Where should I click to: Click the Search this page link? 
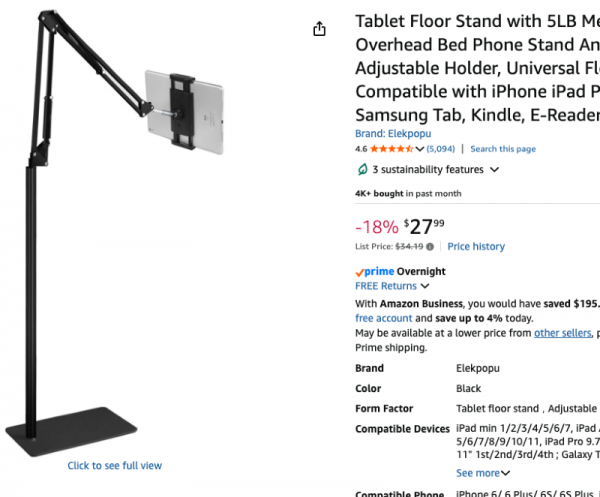[x=502, y=149]
